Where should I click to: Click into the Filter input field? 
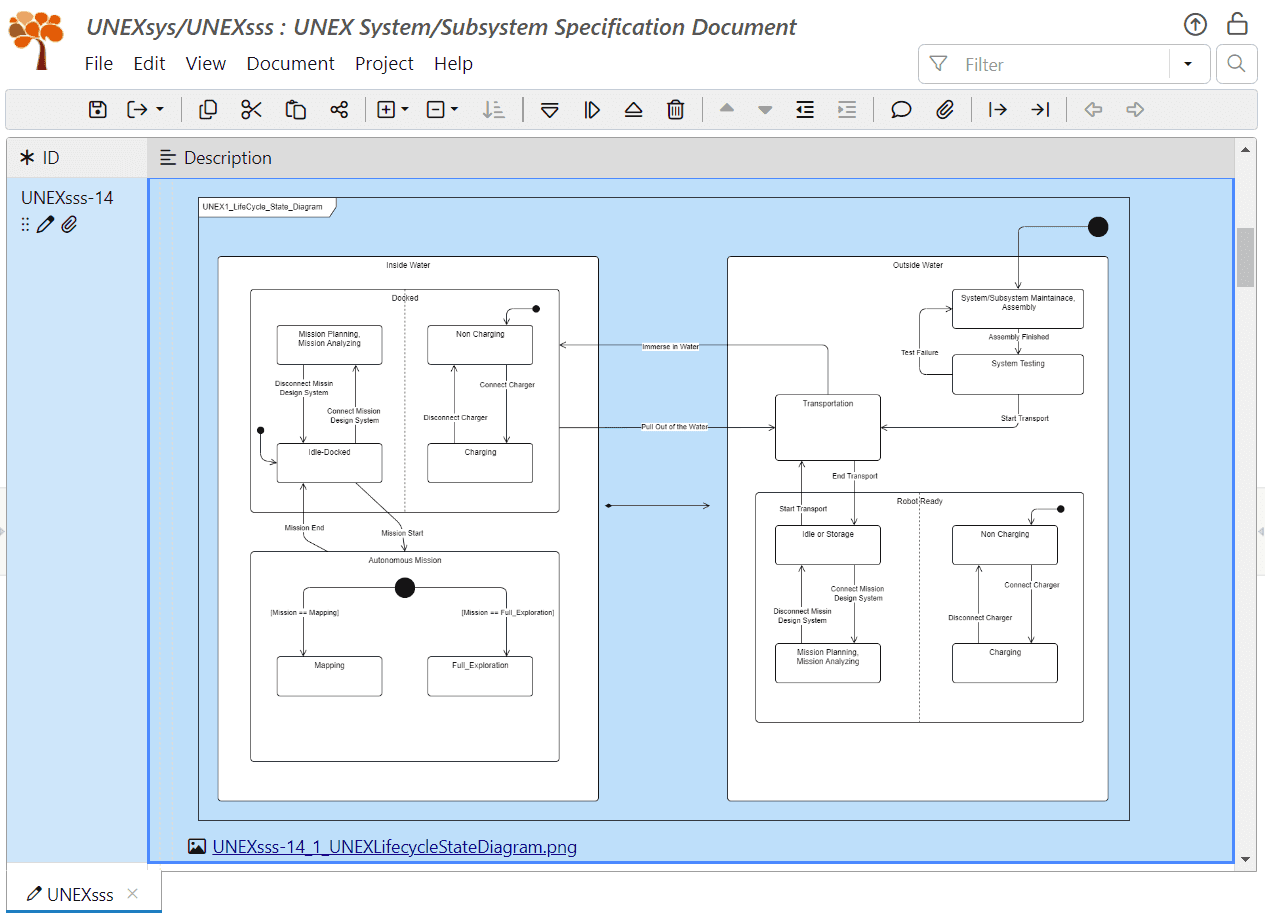click(x=1044, y=64)
